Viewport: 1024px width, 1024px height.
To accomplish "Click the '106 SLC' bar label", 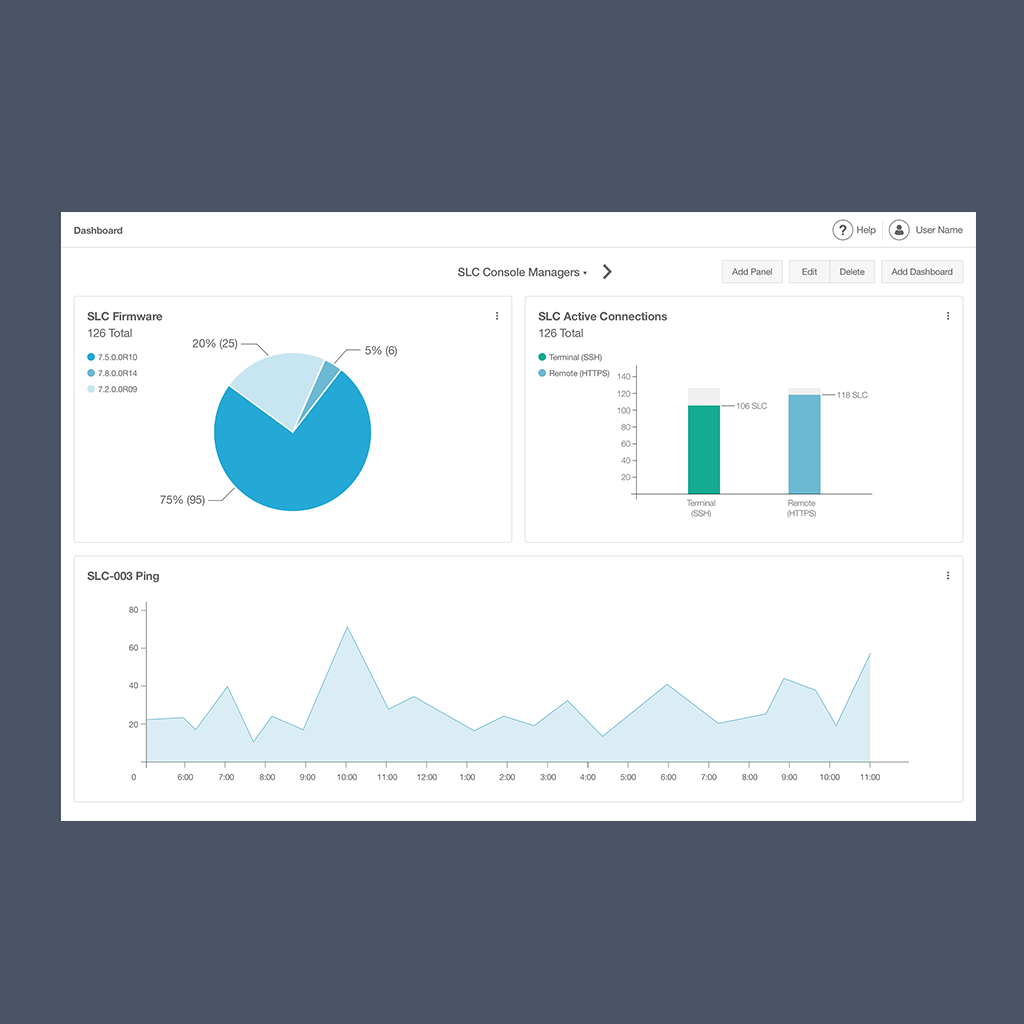I will tap(752, 406).
